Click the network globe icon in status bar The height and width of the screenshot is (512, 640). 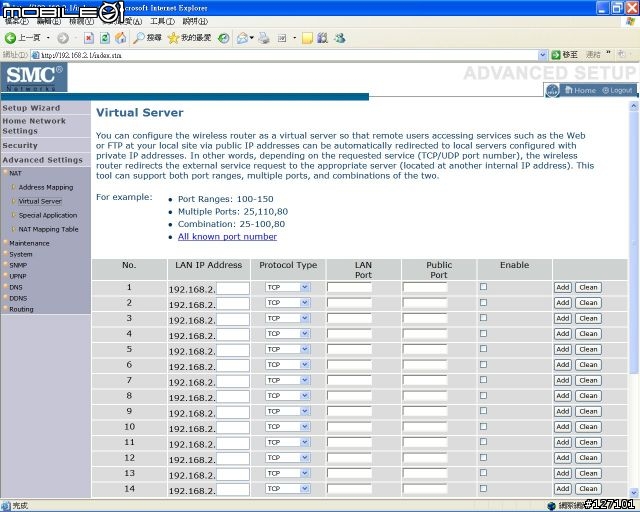551,506
